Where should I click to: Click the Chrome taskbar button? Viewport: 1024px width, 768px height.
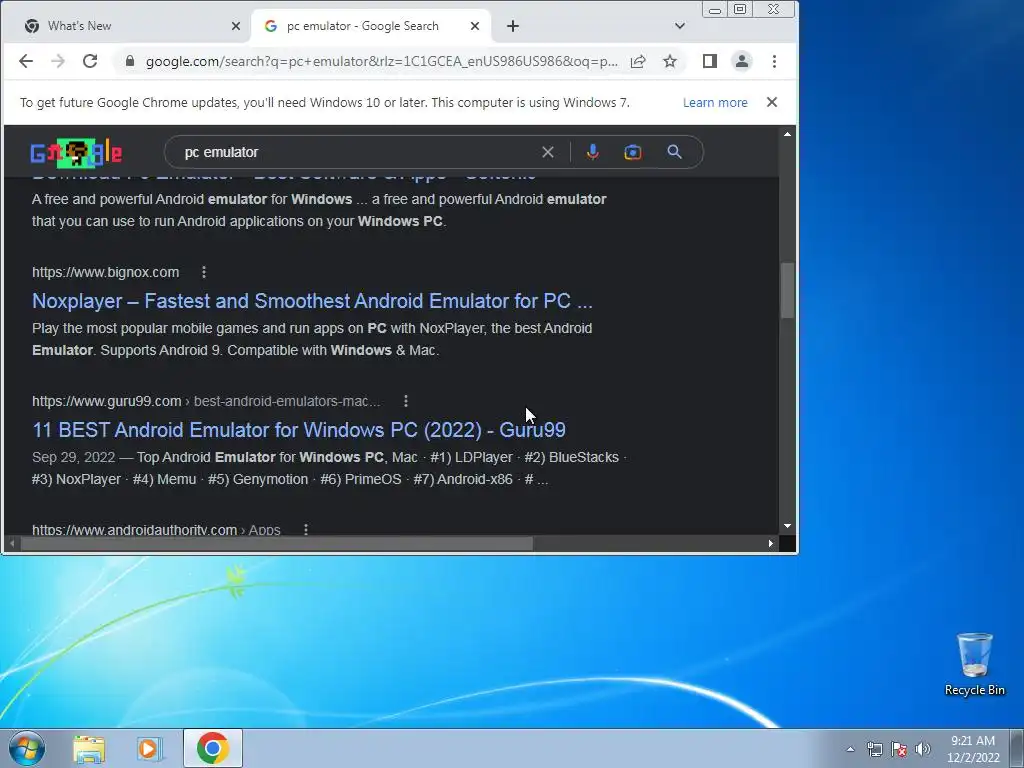[x=213, y=748]
